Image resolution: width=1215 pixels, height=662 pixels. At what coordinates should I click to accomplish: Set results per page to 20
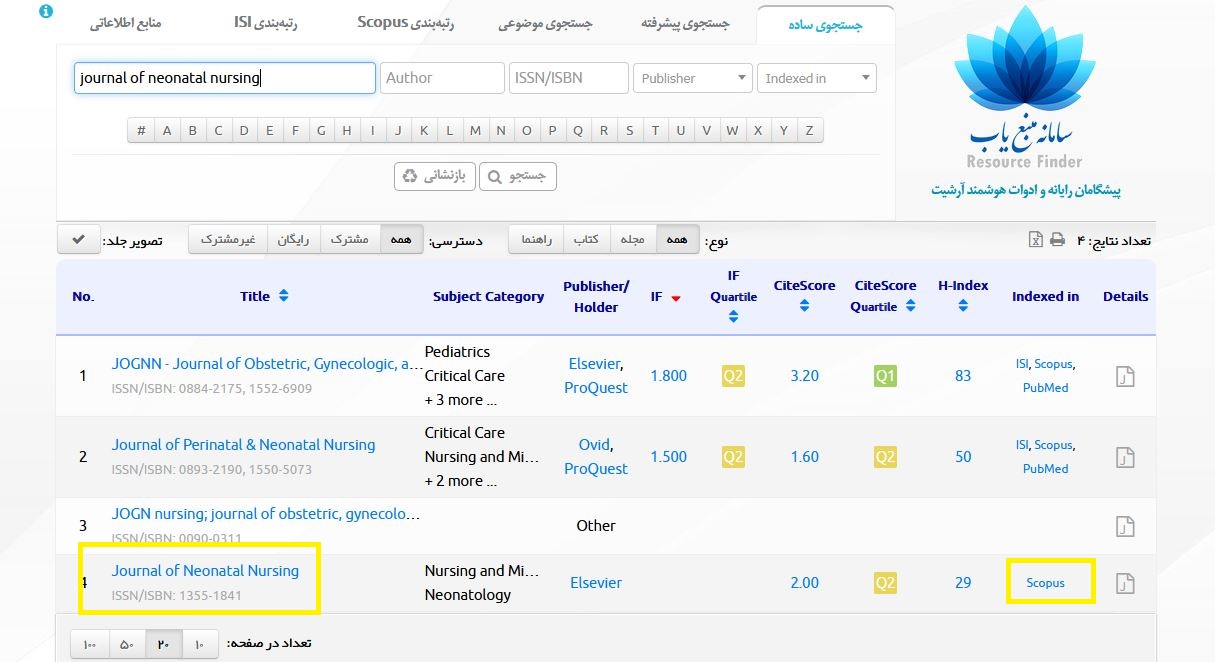pos(163,644)
